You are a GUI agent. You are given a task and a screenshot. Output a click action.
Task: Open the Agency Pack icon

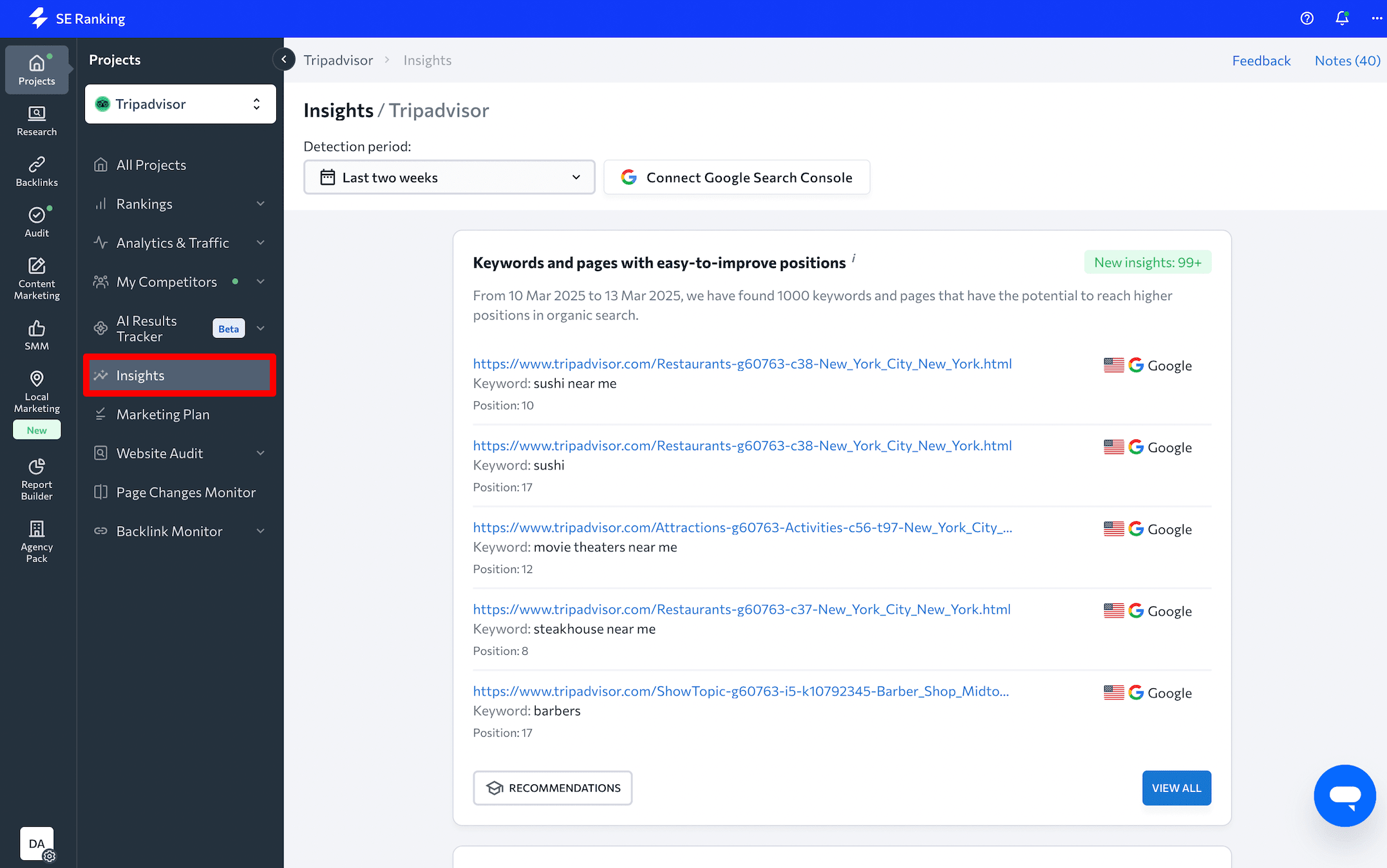[x=37, y=534]
